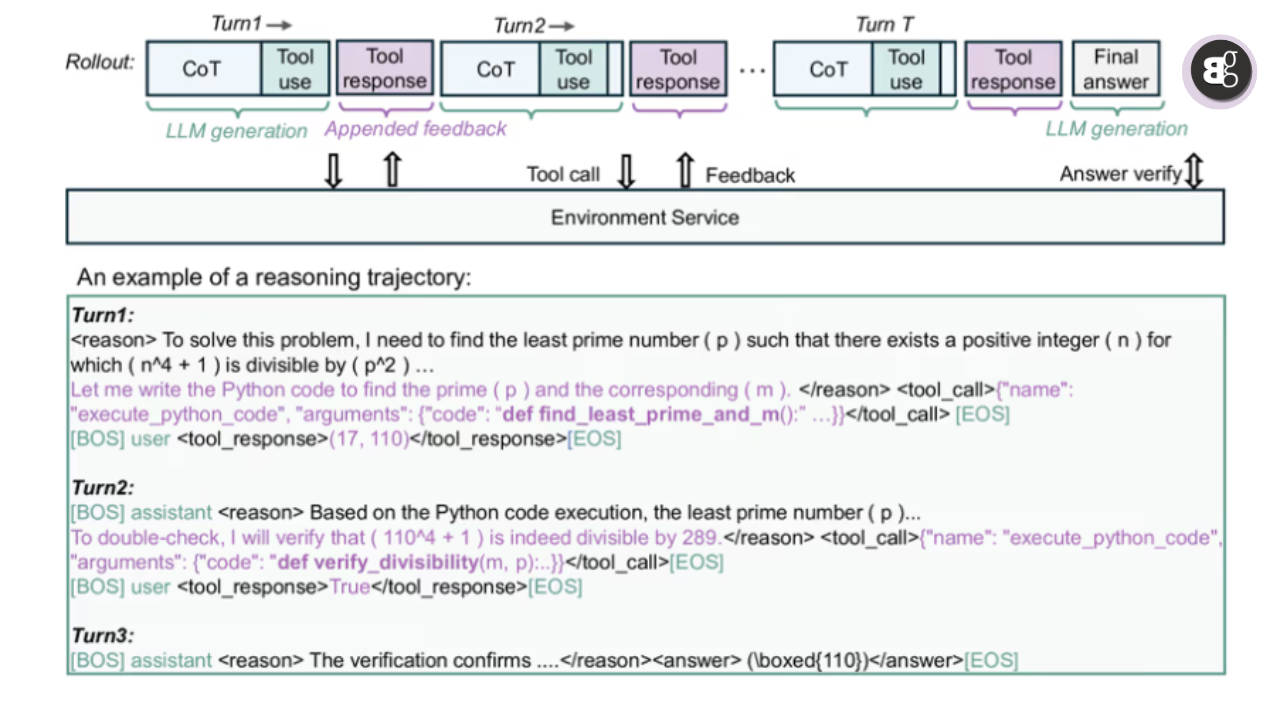Click the Bg logo in the corner

click(x=1218, y=70)
